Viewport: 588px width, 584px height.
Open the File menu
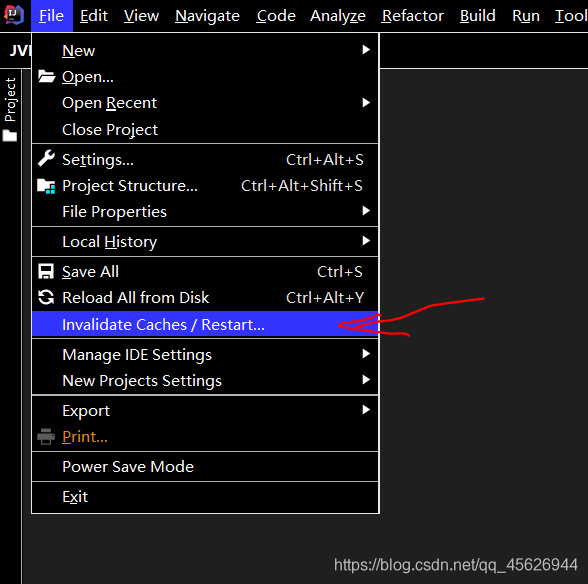pyautogui.click(x=52, y=16)
